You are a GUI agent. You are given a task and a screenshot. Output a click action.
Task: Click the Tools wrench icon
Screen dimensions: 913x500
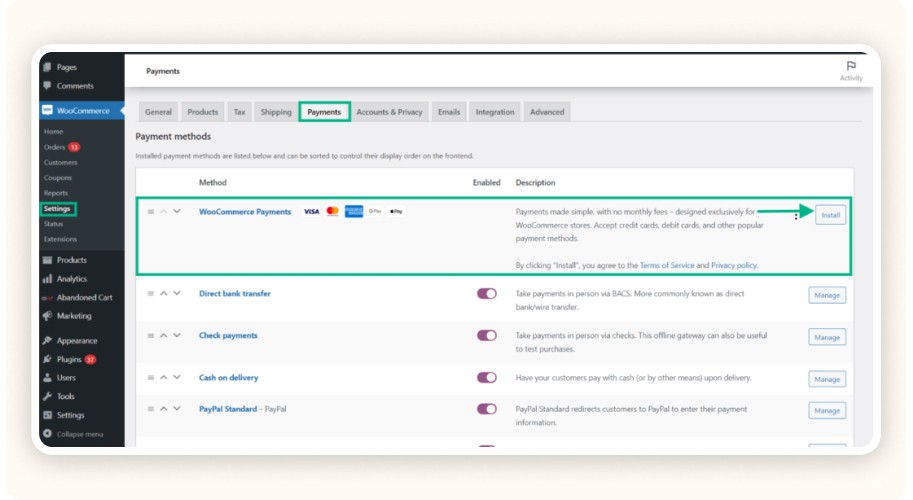(x=47, y=396)
